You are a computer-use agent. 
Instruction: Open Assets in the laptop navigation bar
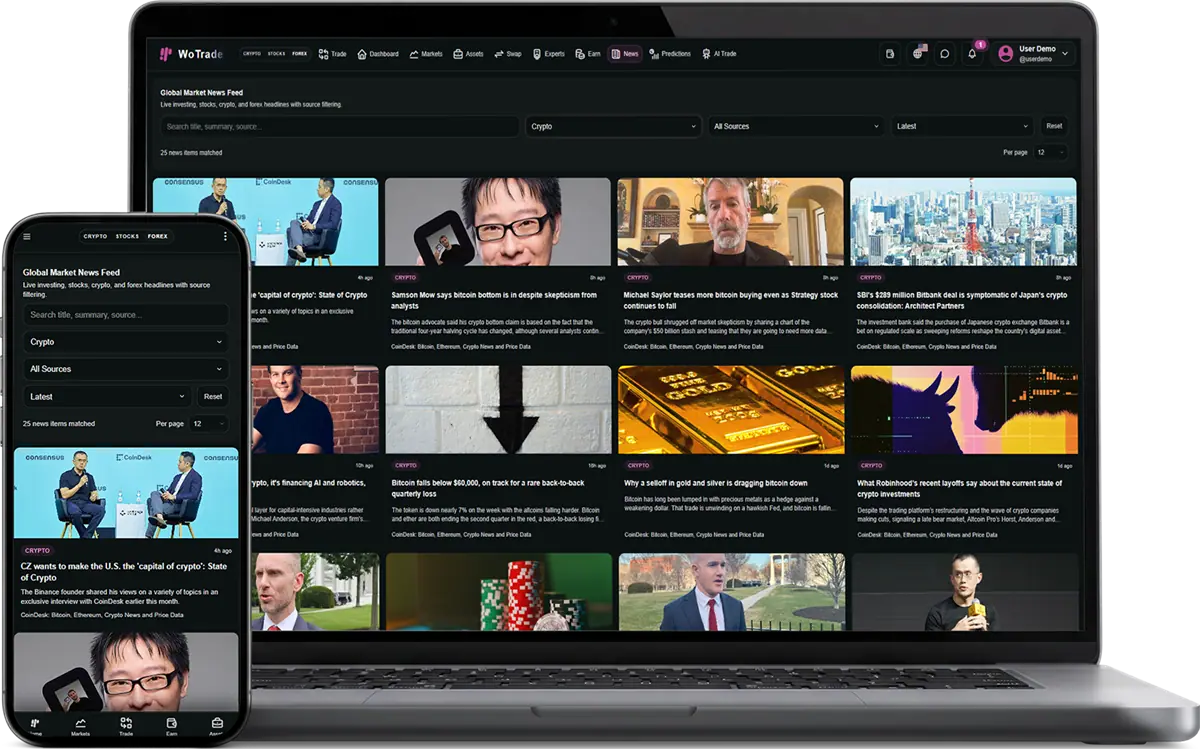(468, 54)
